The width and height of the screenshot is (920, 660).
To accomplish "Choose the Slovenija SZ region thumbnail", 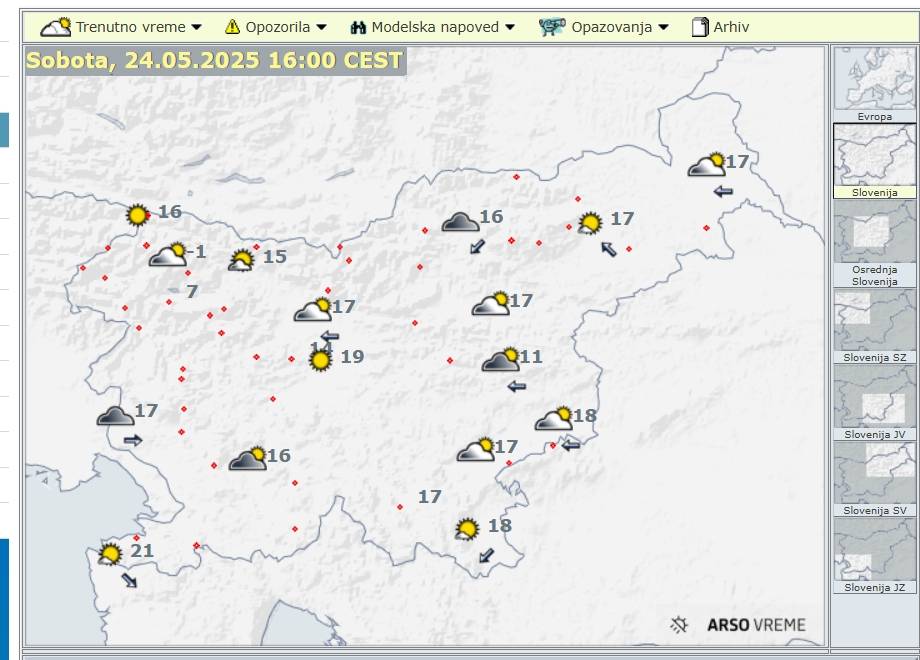I will coord(874,320).
